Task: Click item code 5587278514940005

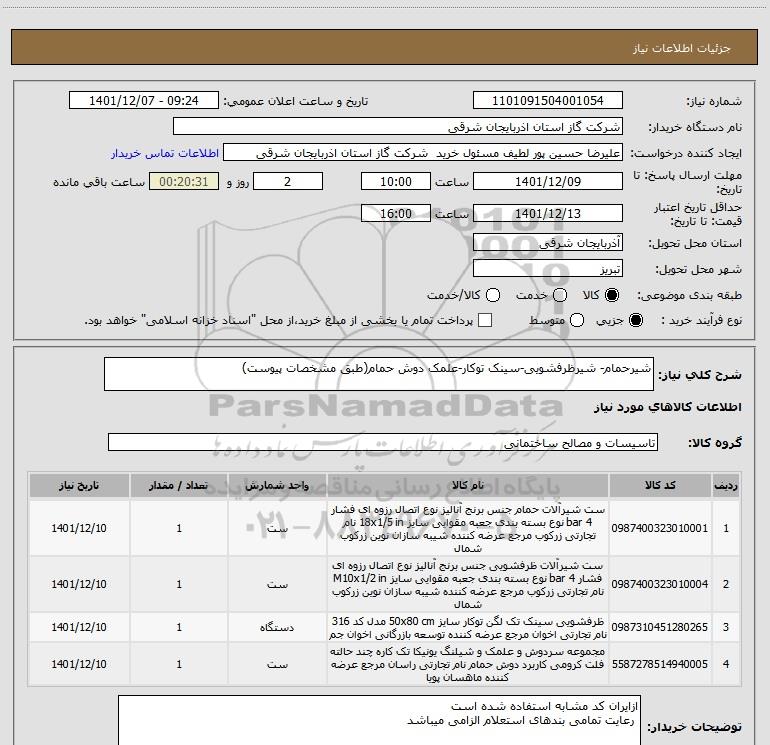Action: coord(660,664)
